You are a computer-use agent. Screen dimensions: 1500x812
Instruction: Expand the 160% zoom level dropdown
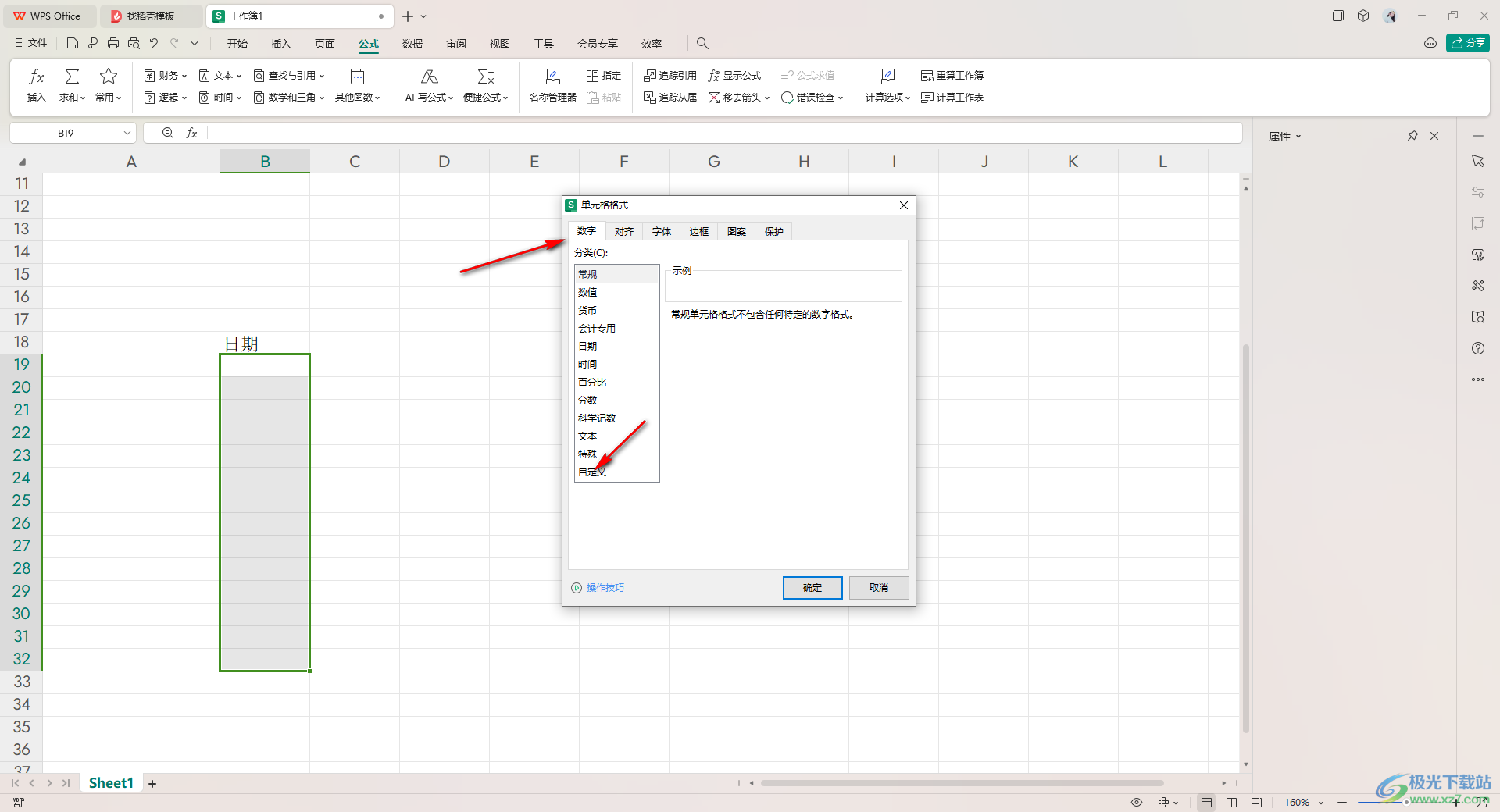pos(1321,803)
